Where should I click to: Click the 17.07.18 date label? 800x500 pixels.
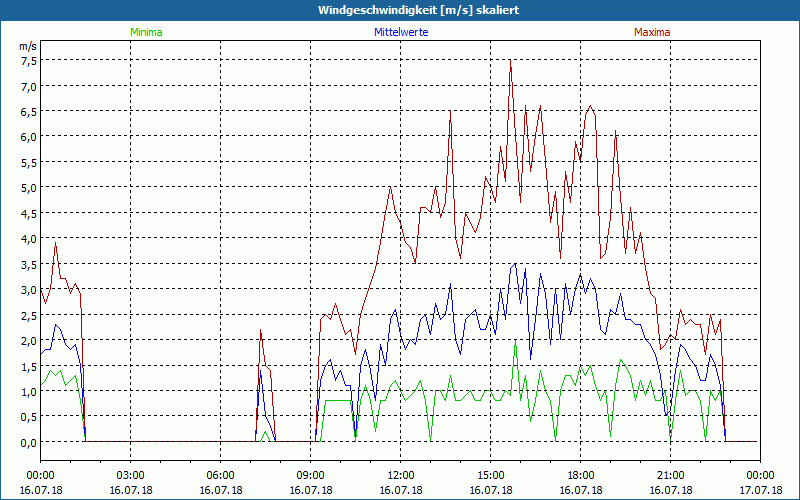pyautogui.click(x=760, y=490)
